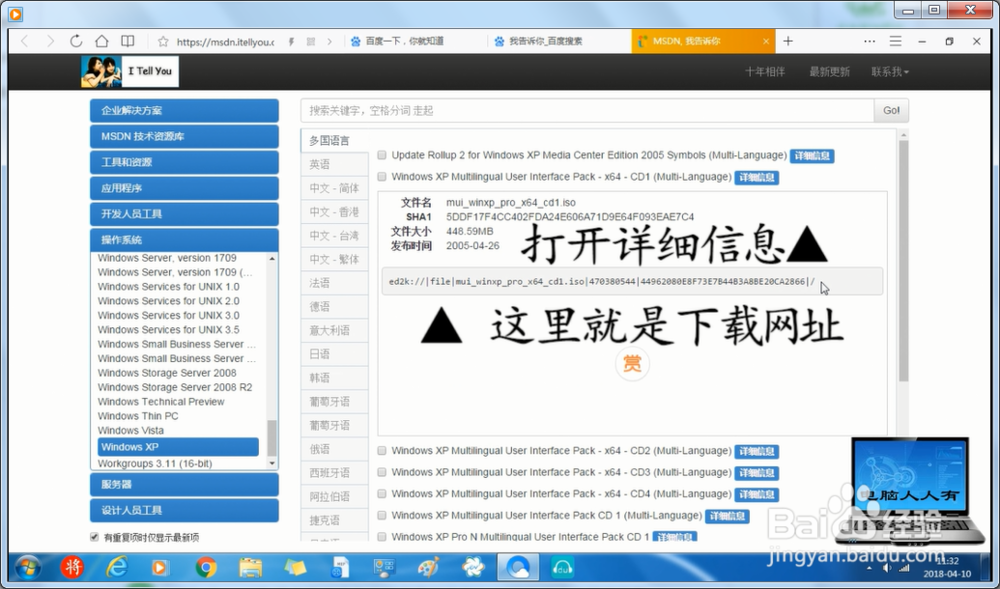This screenshot has width=1000, height=589.
Task: Open the 十年相伴 nav link
Action: click(765, 72)
